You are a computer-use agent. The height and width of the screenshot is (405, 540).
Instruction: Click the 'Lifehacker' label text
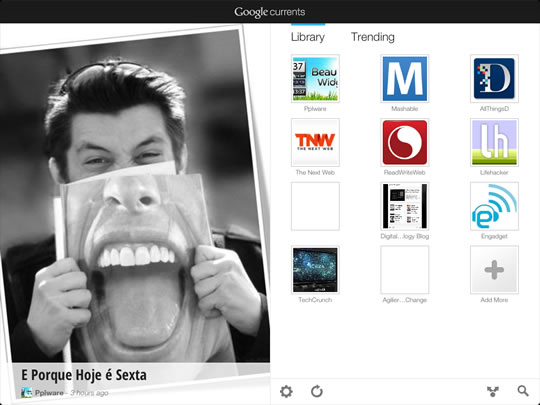click(x=494, y=173)
